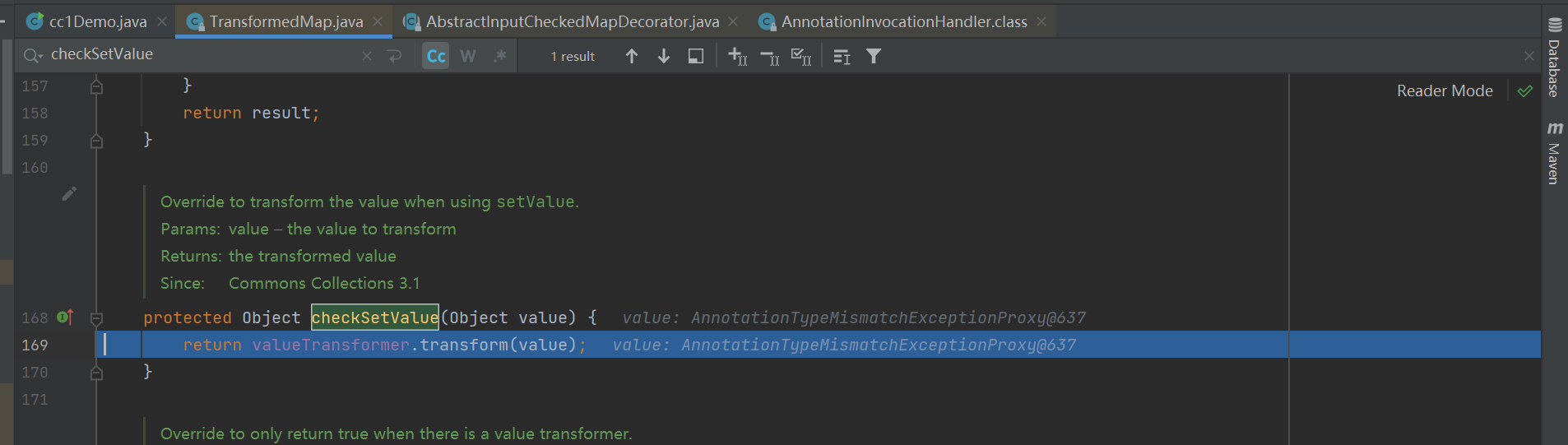This screenshot has width=1568, height=445.
Task: Collapse fold marker at line 170
Action: tap(96, 373)
